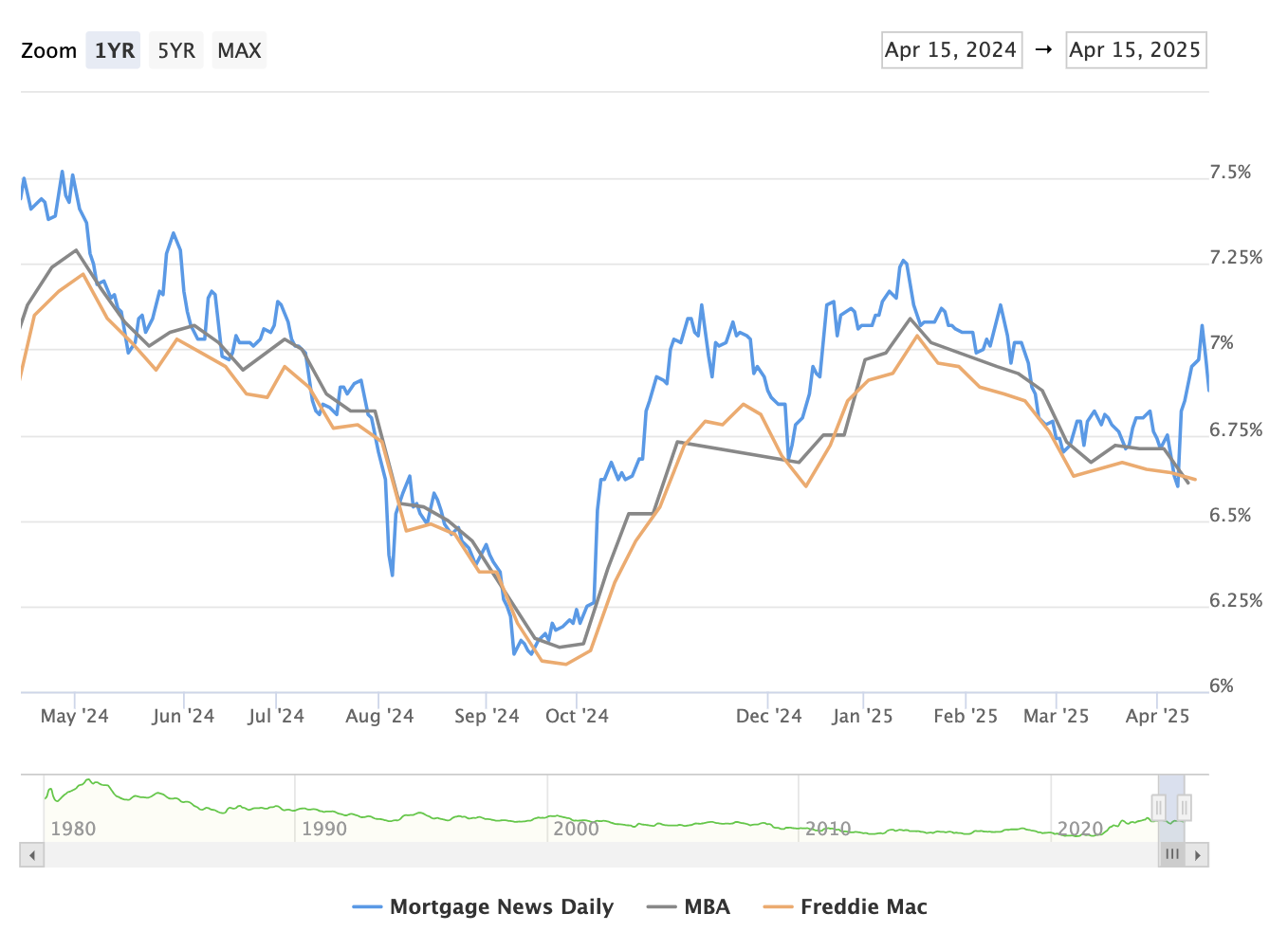Click the Aug '24 axis label

(x=379, y=717)
